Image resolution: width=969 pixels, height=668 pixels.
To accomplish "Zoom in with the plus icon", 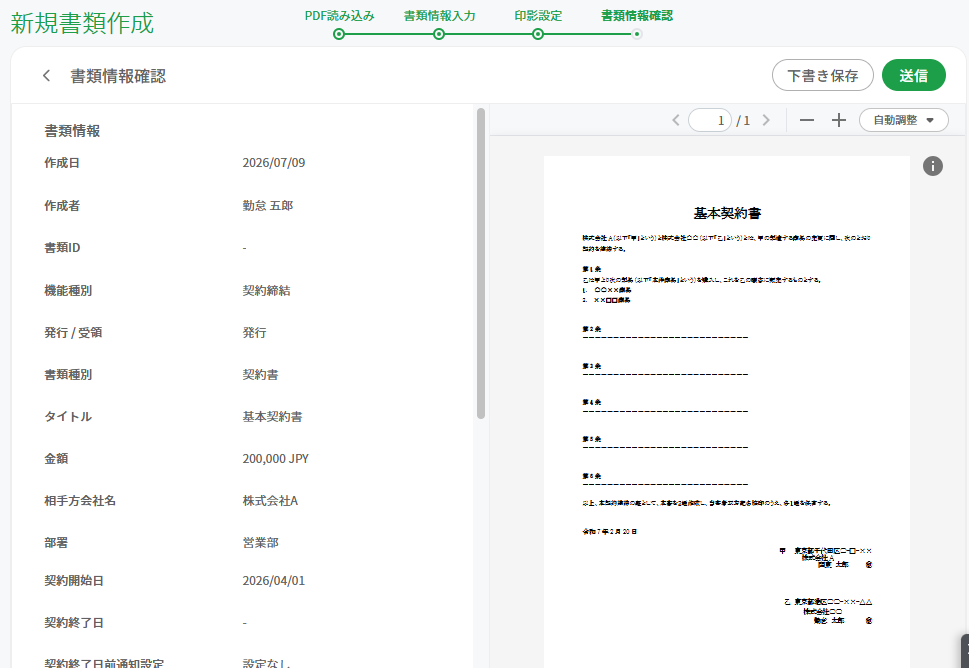I will (x=839, y=120).
